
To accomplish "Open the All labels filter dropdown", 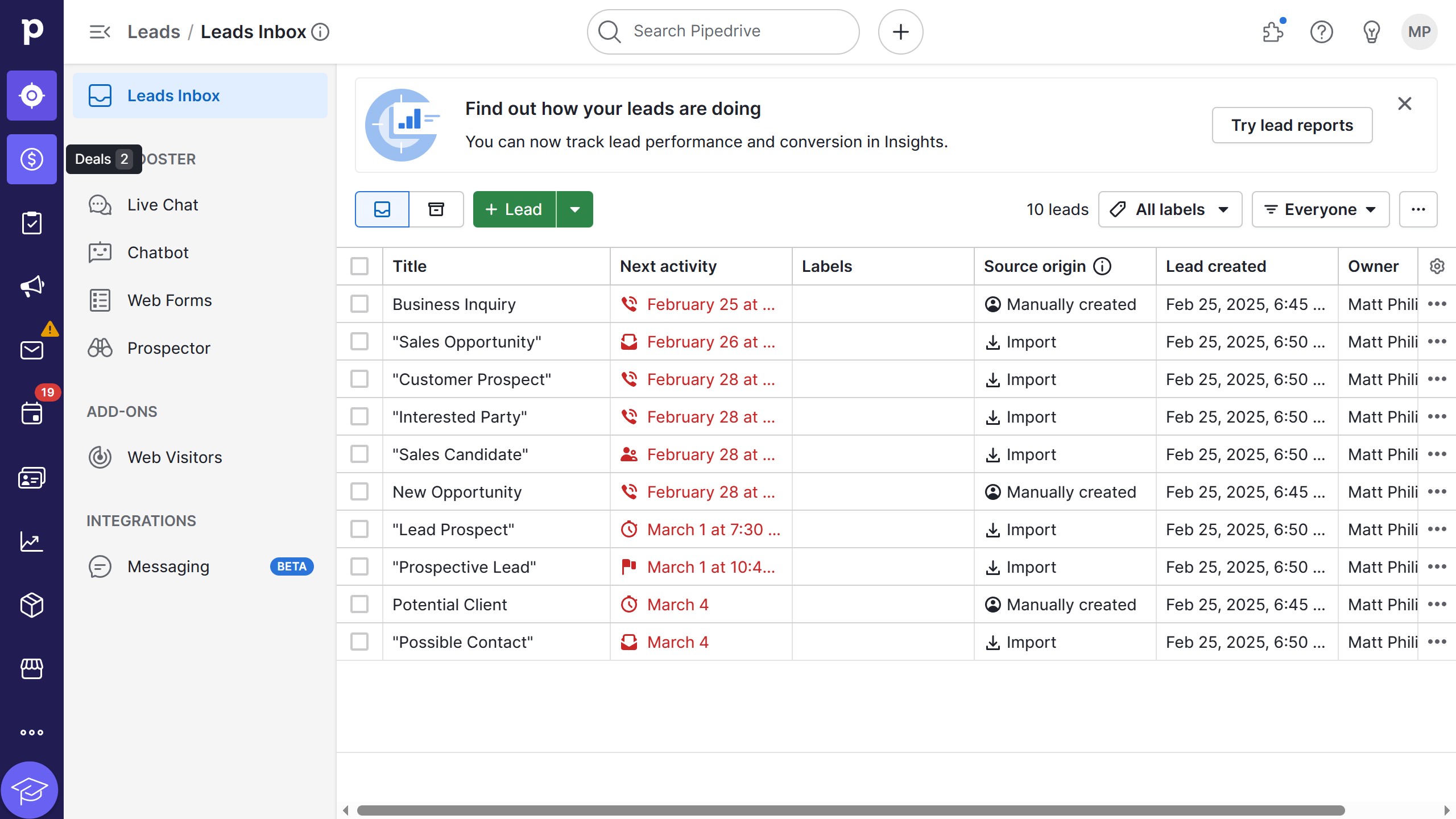I will (x=1170, y=209).
